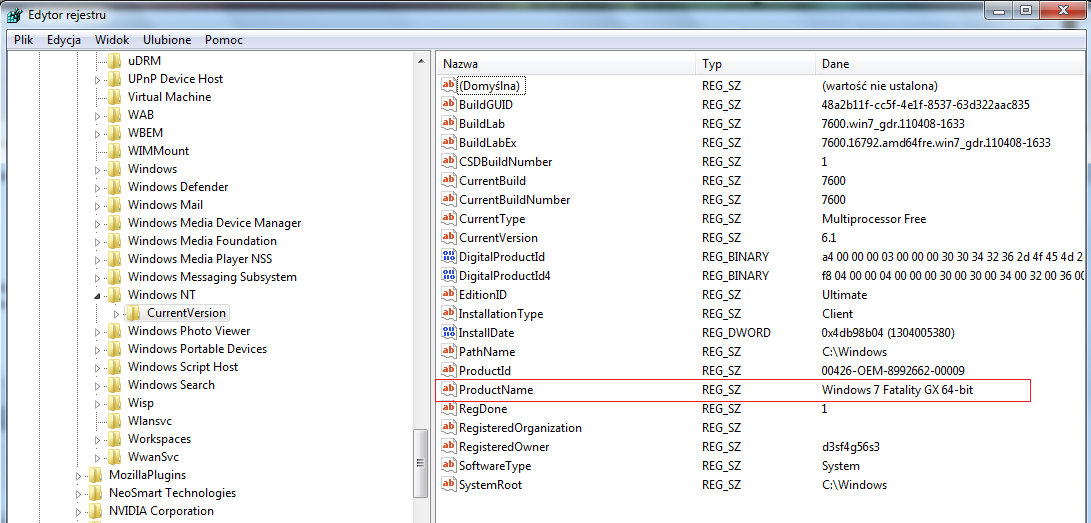This screenshot has height=523, width=1091.
Task: Select the (Domyślna) default value icon
Action: [449, 86]
